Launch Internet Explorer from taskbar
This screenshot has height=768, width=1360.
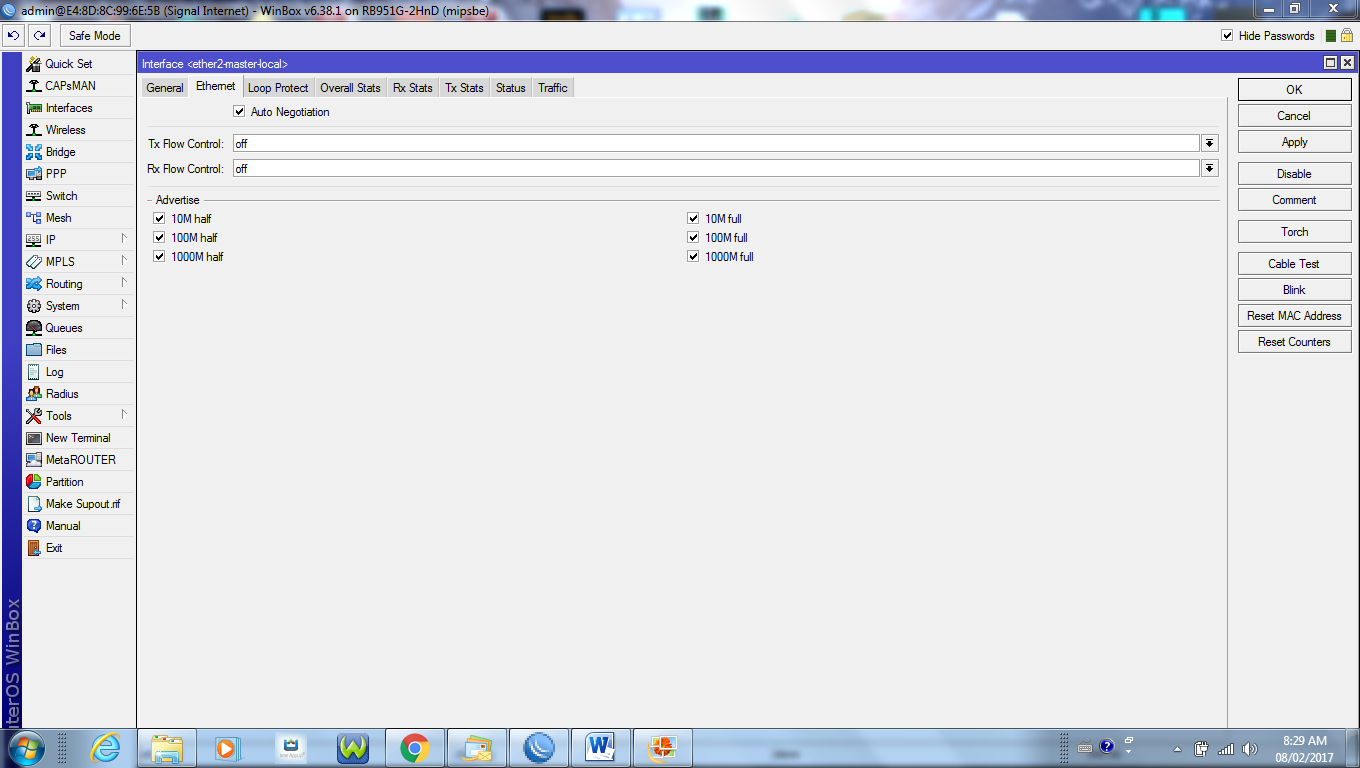click(x=105, y=748)
